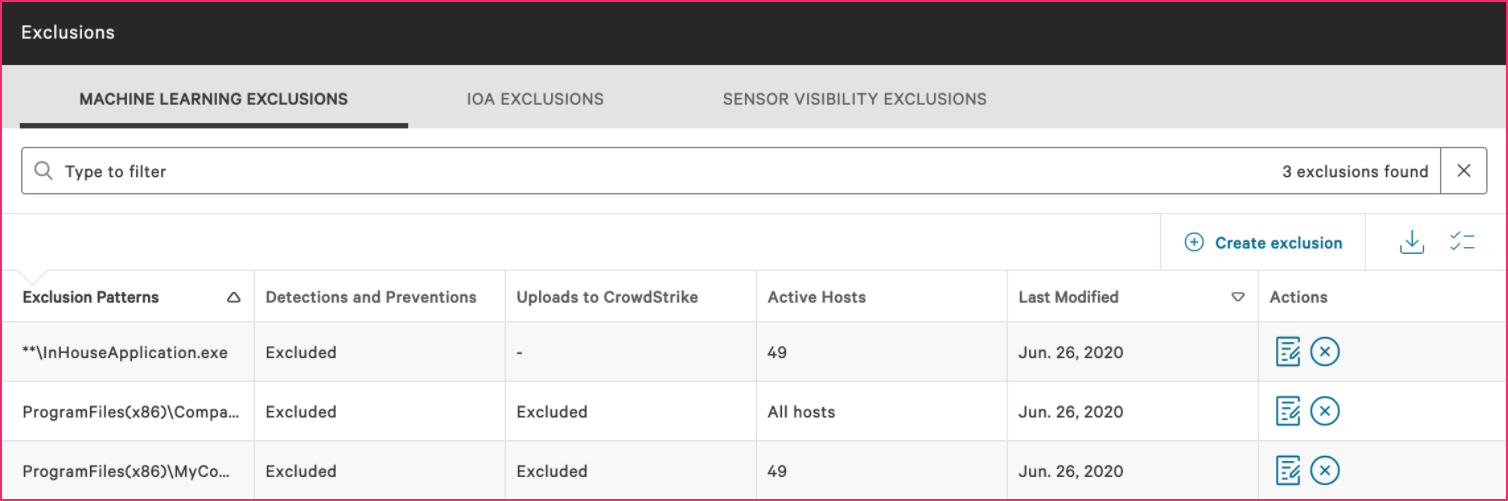The image size is (1508, 501).
Task: Delete the ProgramFiles(x86)\MyCo... exclusion
Action: (x=1325, y=470)
